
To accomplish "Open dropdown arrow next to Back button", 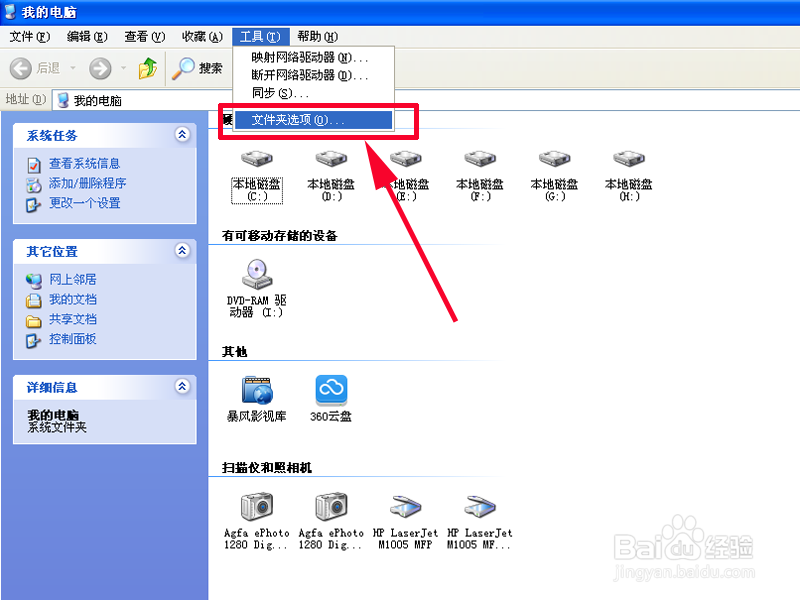I will pyautogui.click(x=72, y=68).
